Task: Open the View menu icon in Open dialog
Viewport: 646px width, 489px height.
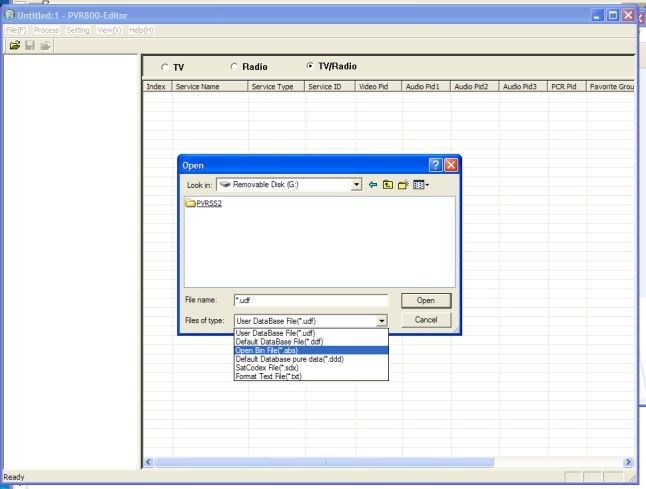Action: [x=421, y=185]
